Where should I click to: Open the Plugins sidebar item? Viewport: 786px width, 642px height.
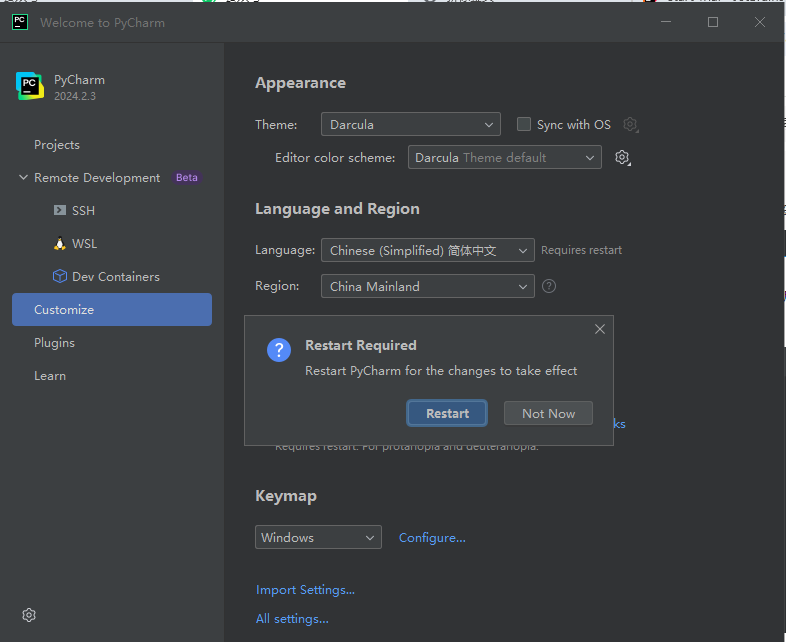pos(112,343)
